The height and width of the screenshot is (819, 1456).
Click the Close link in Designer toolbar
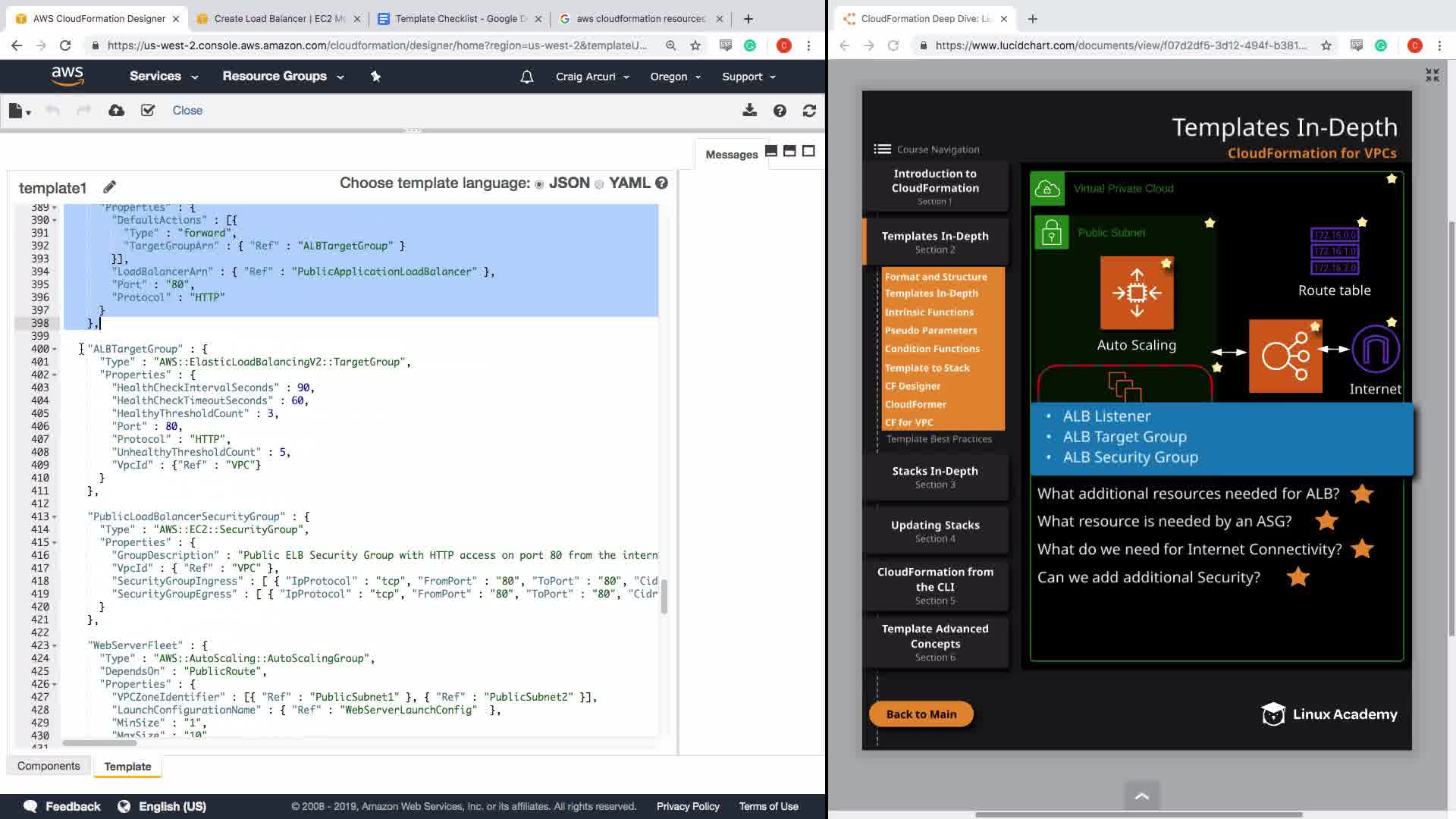[x=187, y=111]
